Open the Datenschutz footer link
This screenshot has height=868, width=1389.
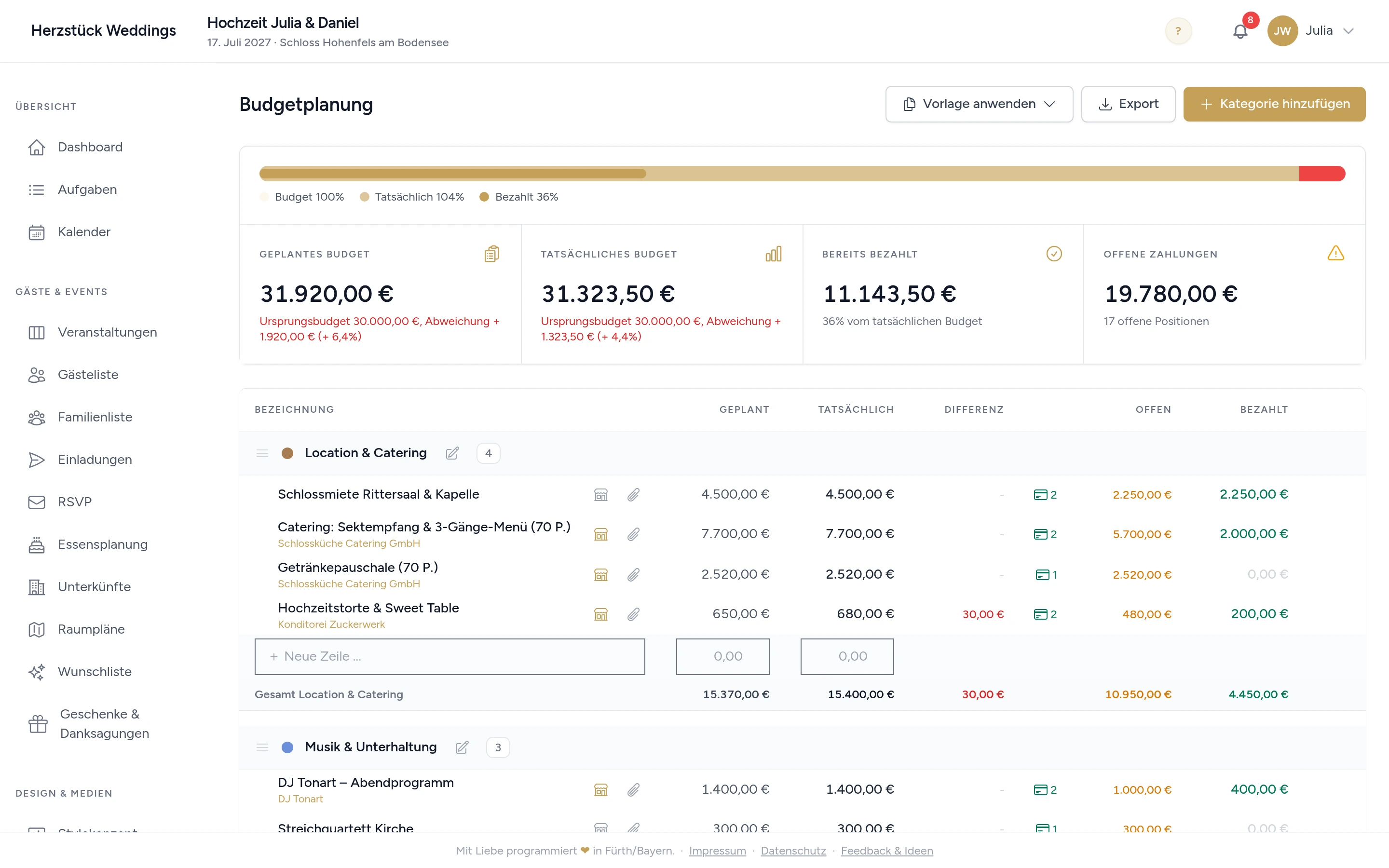793,850
